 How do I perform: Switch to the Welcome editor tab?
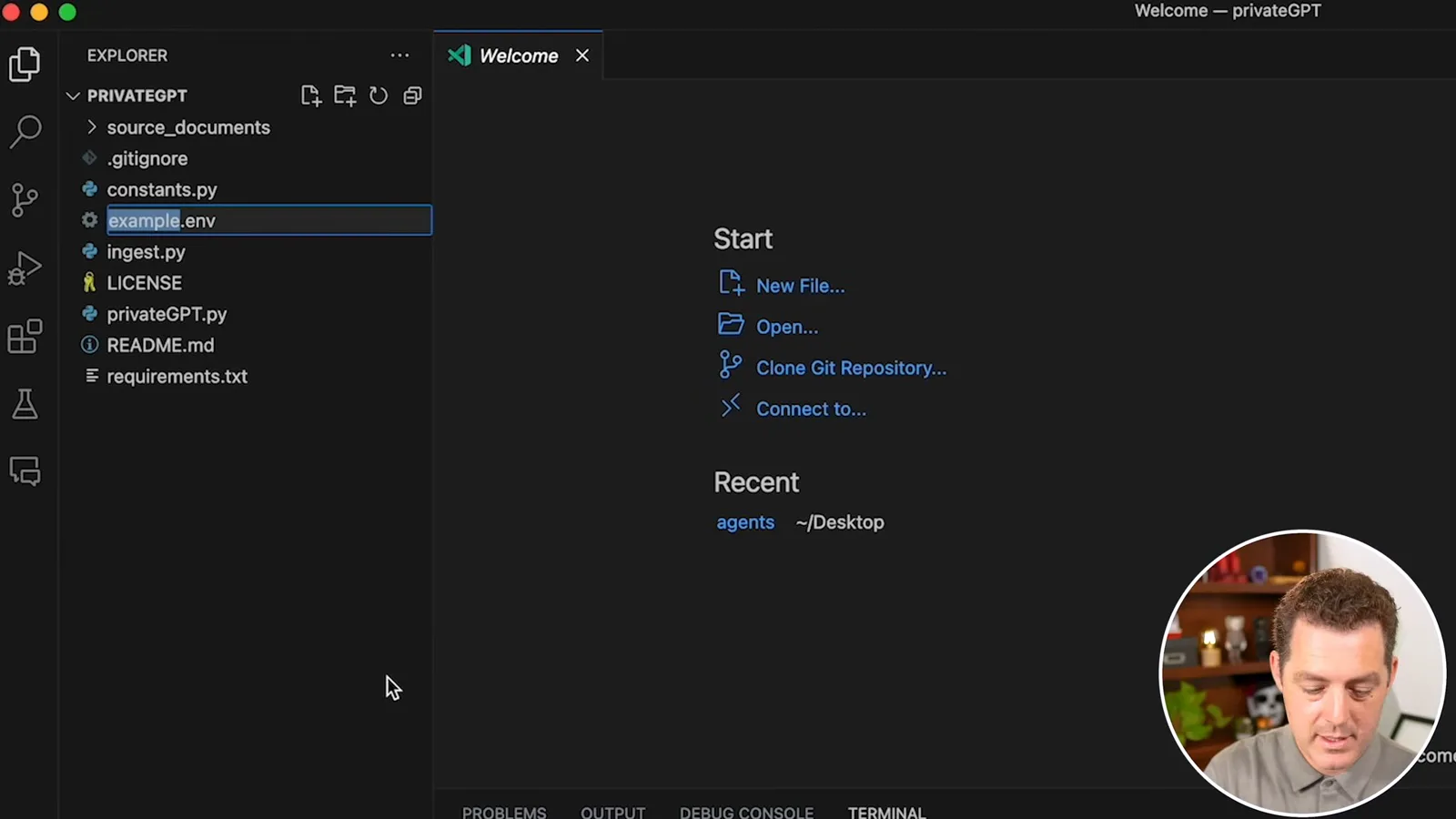519,56
